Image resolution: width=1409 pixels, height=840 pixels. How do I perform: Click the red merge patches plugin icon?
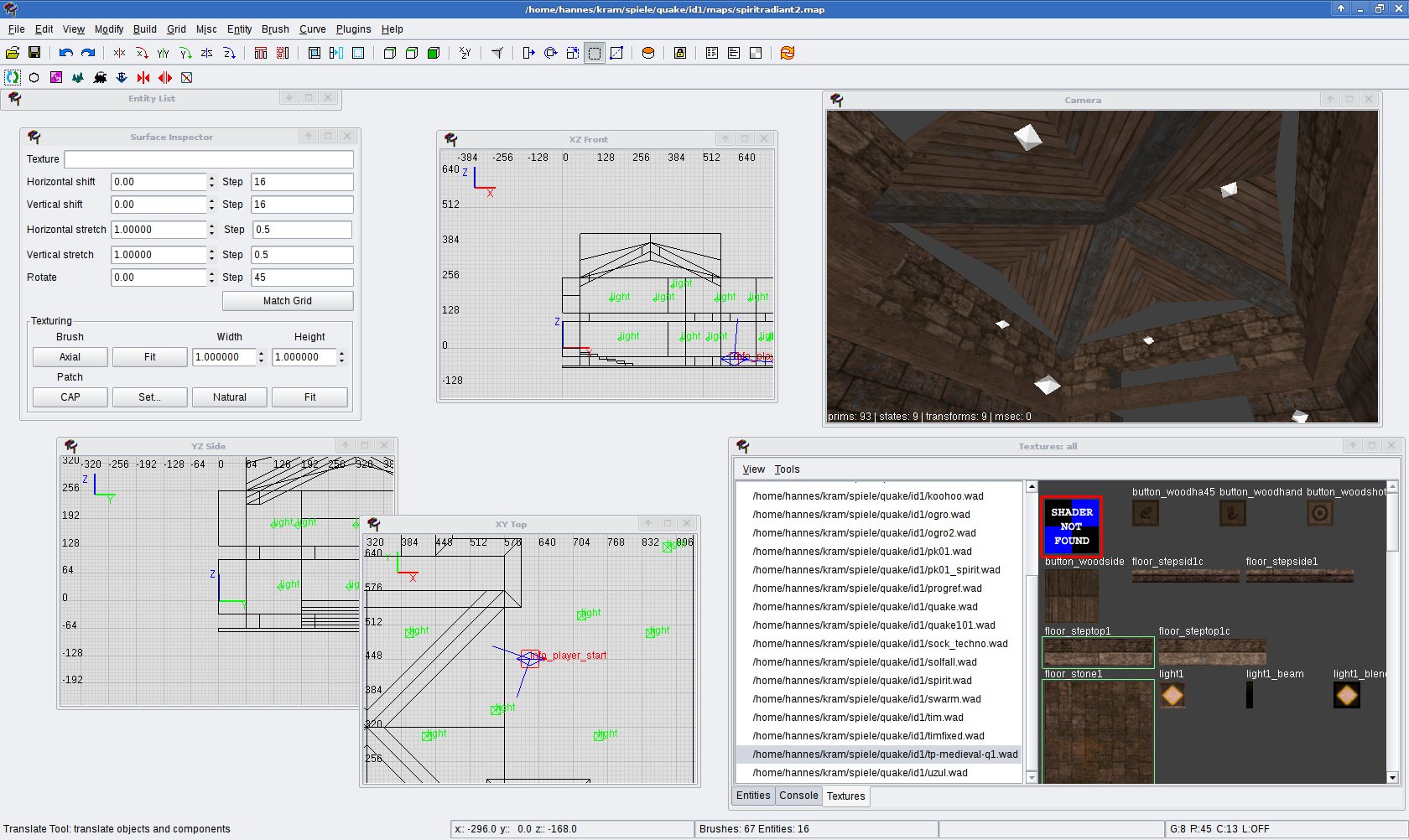coord(143,77)
